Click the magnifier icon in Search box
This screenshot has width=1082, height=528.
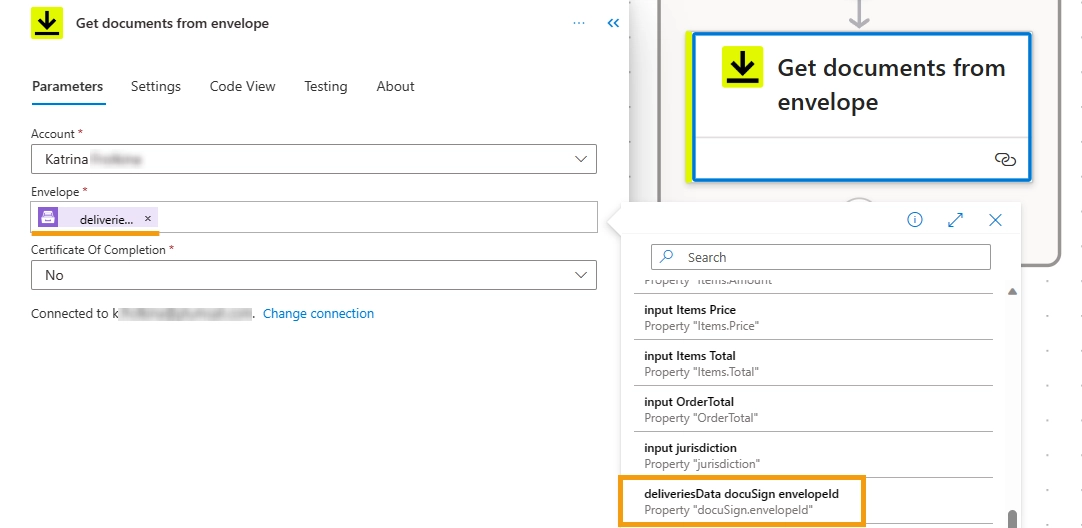click(x=667, y=257)
